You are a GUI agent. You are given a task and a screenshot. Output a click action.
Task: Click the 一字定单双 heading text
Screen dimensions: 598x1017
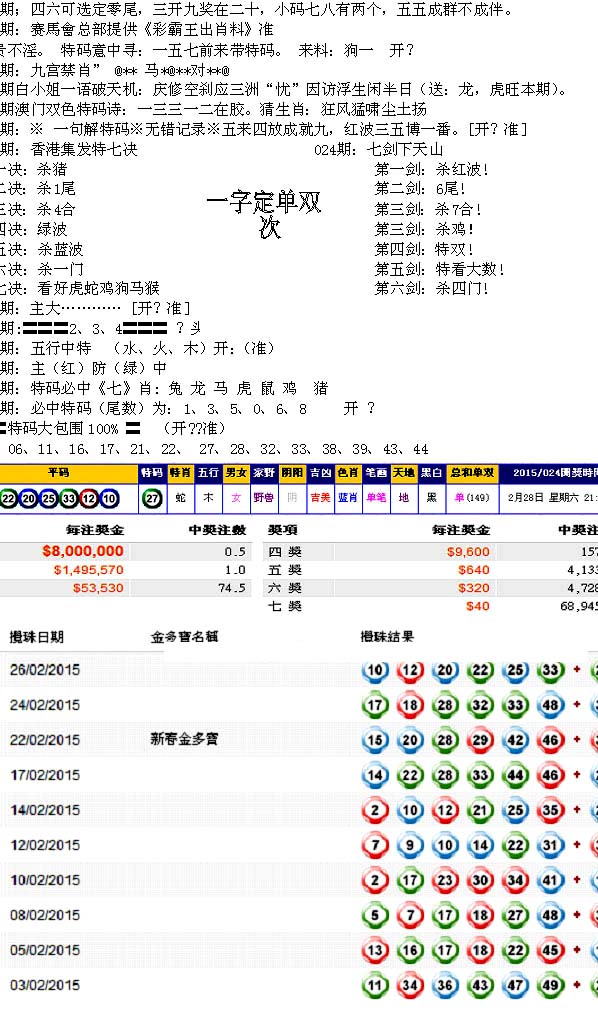point(264,203)
